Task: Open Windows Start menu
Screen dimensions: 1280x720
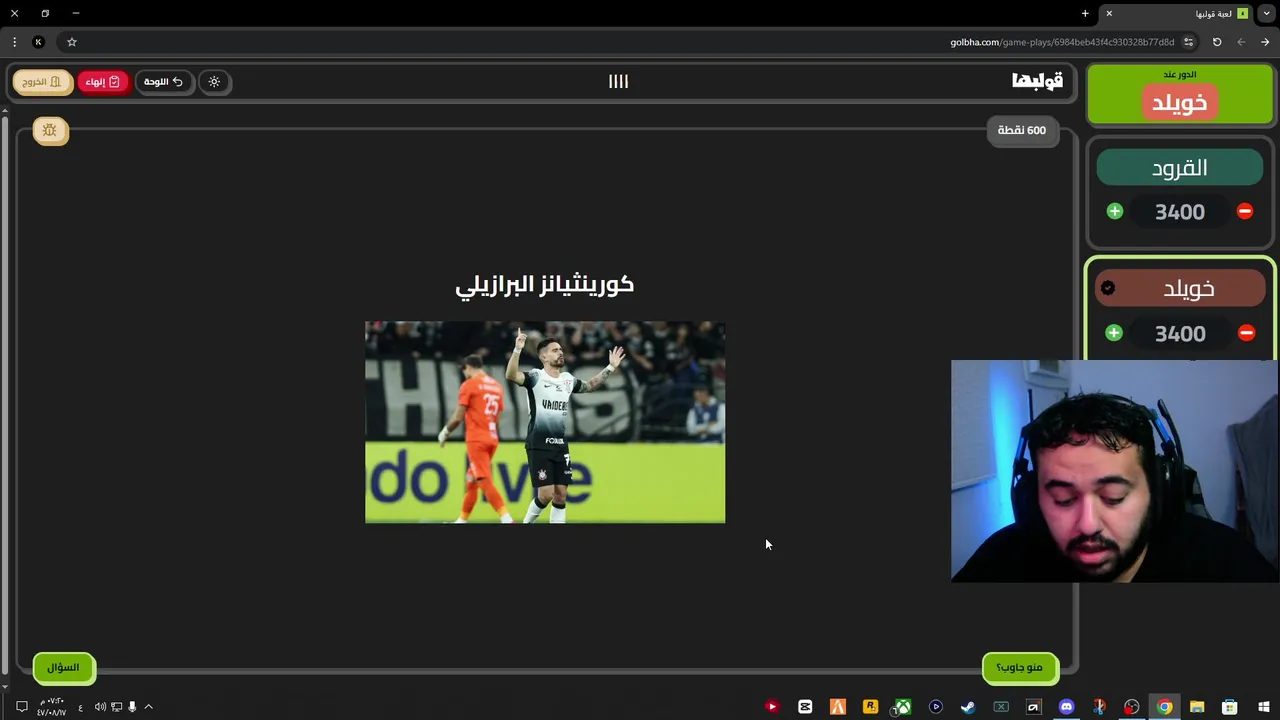Action: (1263, 707)
